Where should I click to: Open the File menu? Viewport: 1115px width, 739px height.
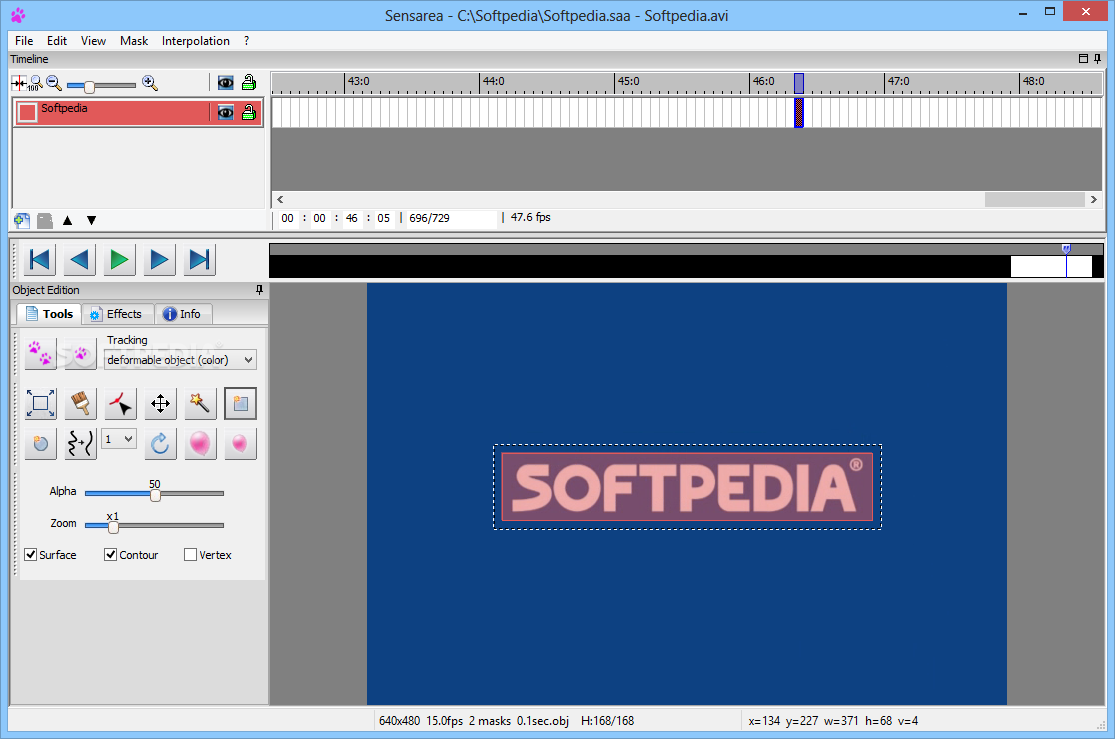pos(24,41)
